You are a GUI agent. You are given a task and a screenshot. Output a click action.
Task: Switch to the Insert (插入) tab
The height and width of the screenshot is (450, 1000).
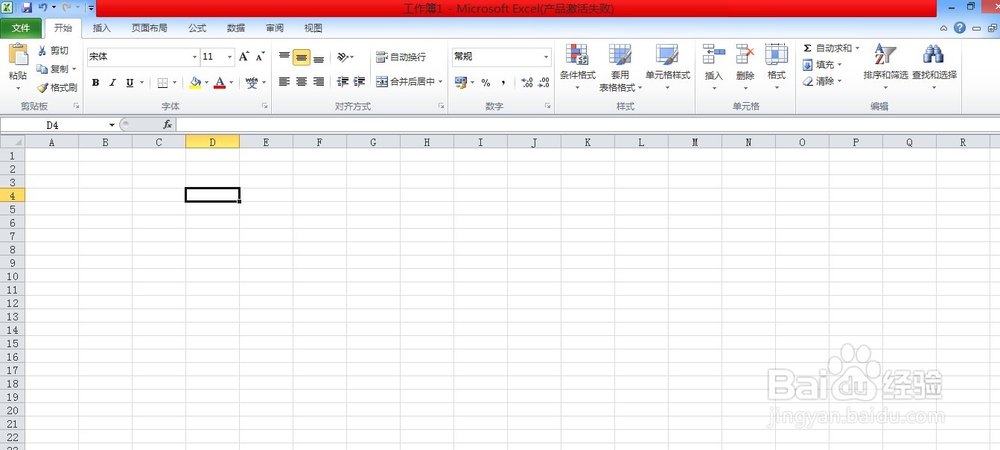point(101,28)
